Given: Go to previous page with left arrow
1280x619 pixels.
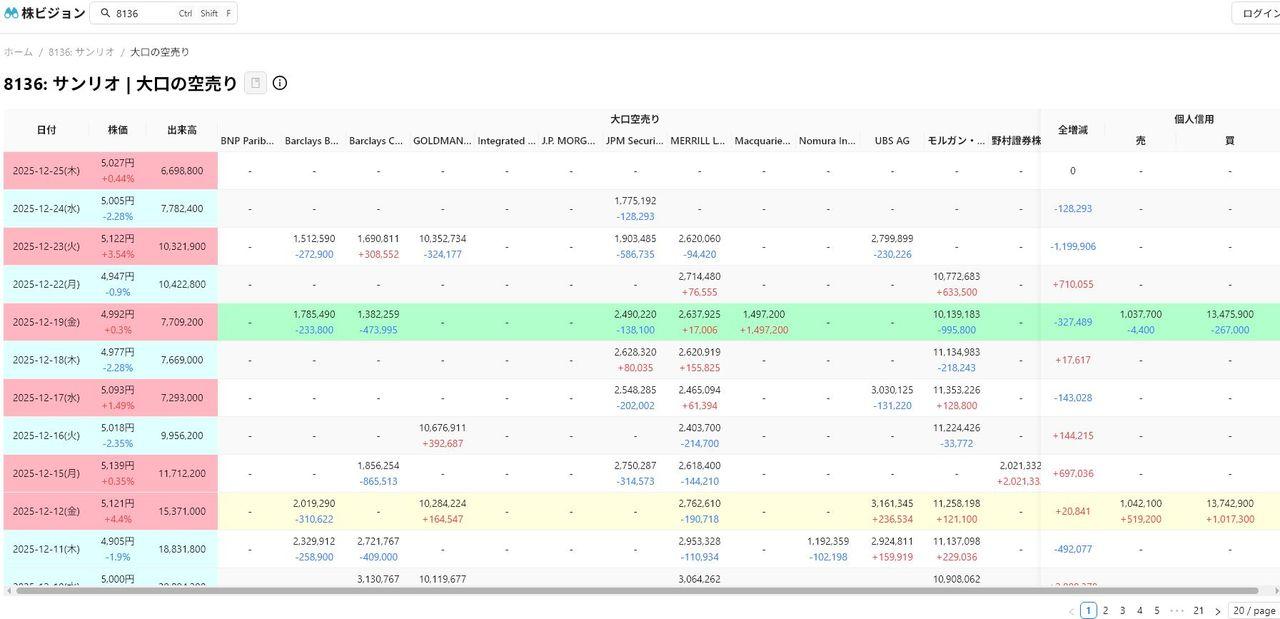Looking at the screenshot, I should click(x=1071, y=611).
